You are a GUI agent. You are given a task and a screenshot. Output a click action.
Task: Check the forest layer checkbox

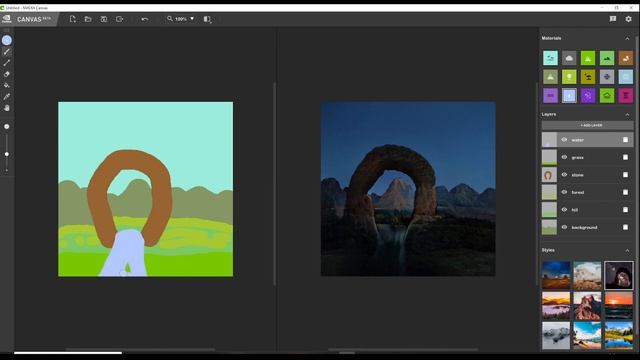coord(625,192)
